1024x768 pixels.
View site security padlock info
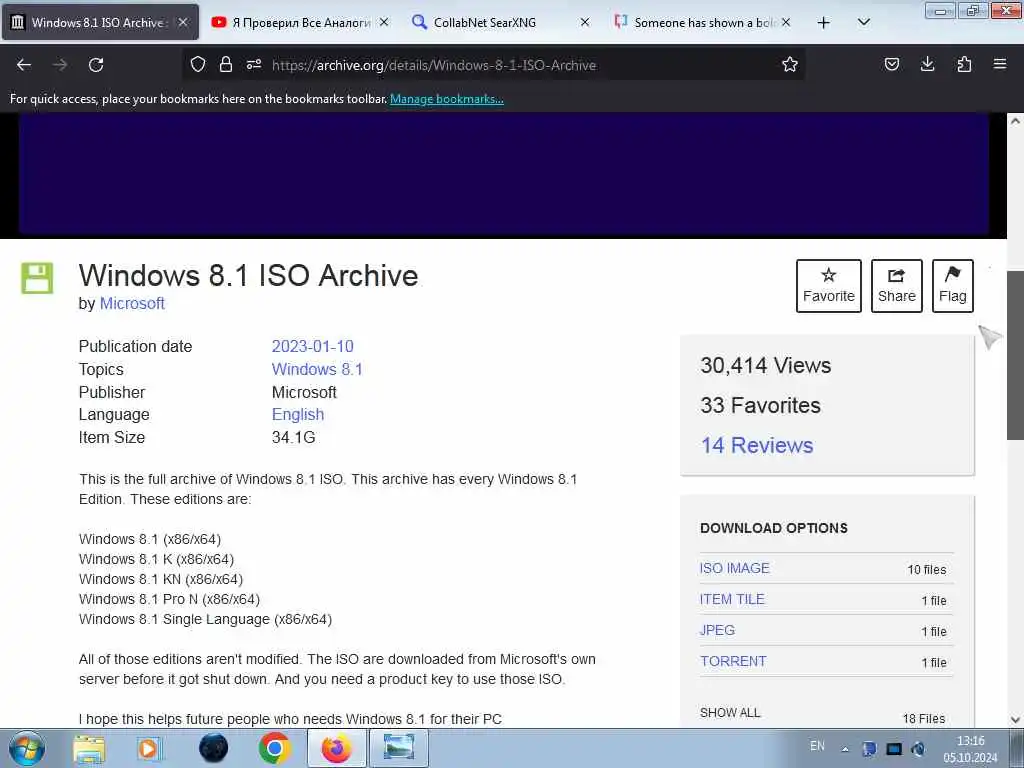point(226,64)
